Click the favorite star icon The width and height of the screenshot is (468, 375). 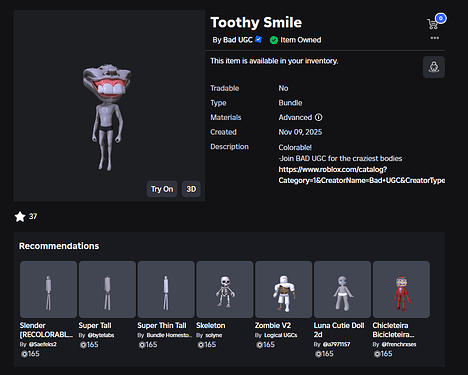coord(20,217)
